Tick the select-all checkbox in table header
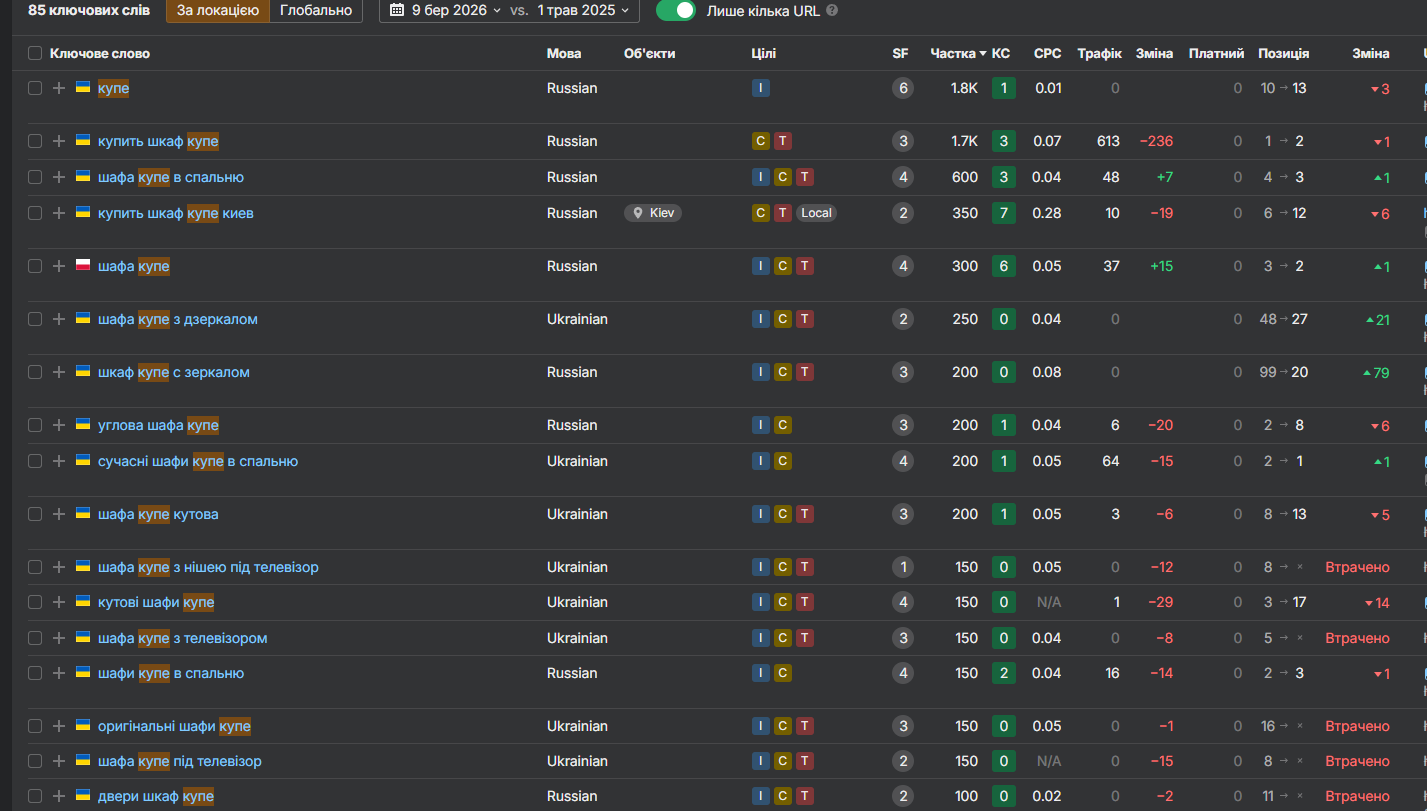Screen dimensions: 1427x811 [35, 53]
